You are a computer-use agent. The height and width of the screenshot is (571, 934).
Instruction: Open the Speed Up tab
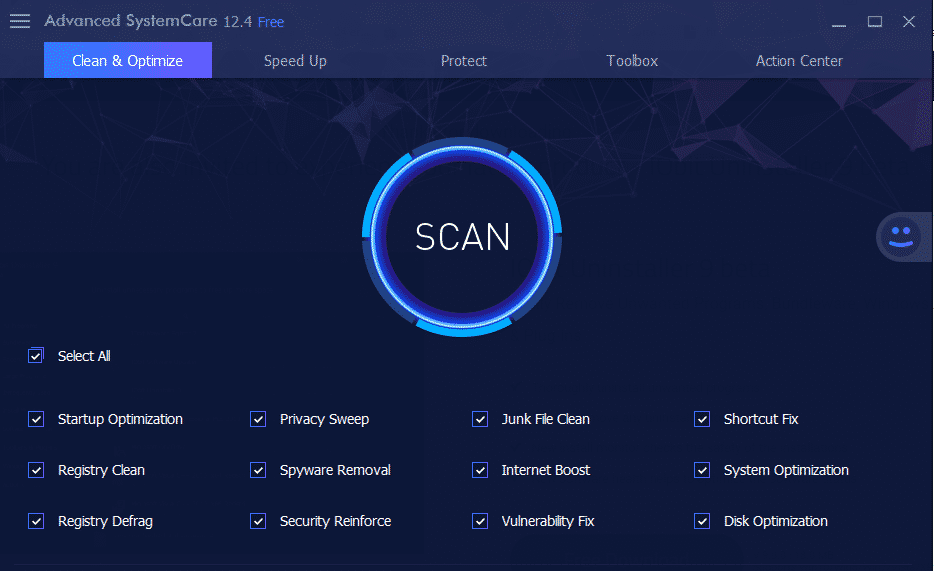pyautogui.click(x=295, y=61)
